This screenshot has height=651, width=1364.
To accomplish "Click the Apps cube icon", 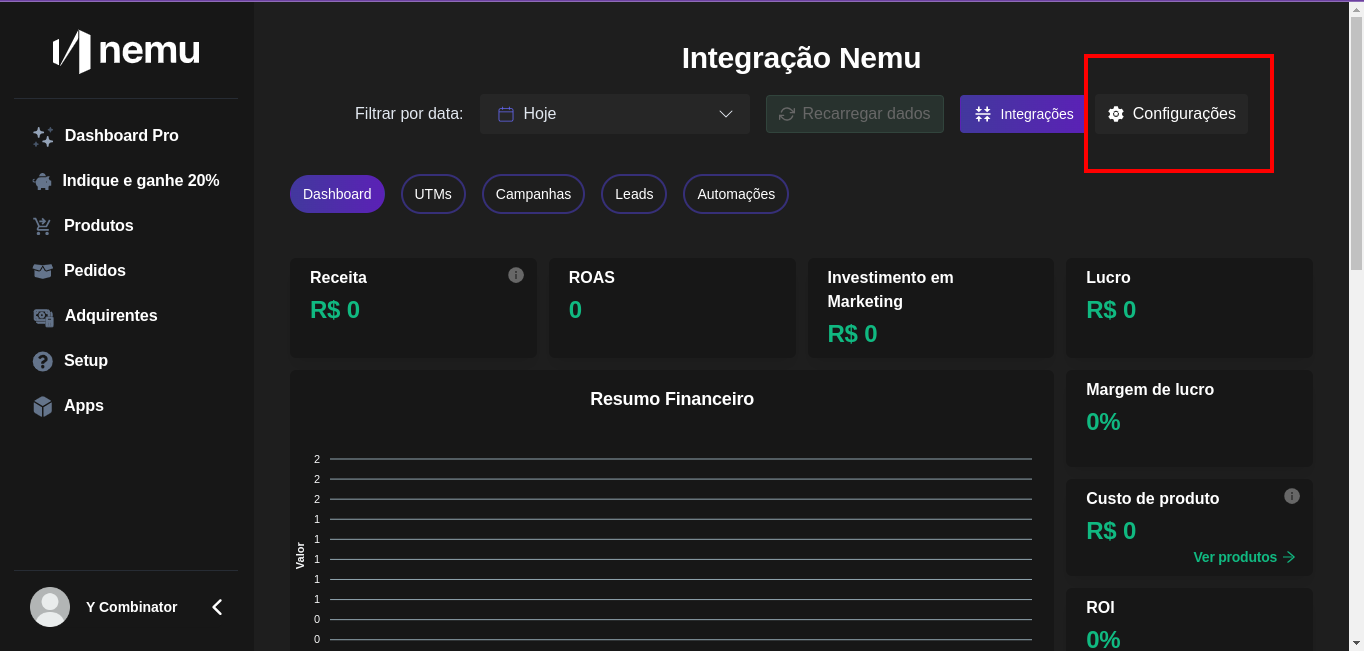I will tap(42, 406).
